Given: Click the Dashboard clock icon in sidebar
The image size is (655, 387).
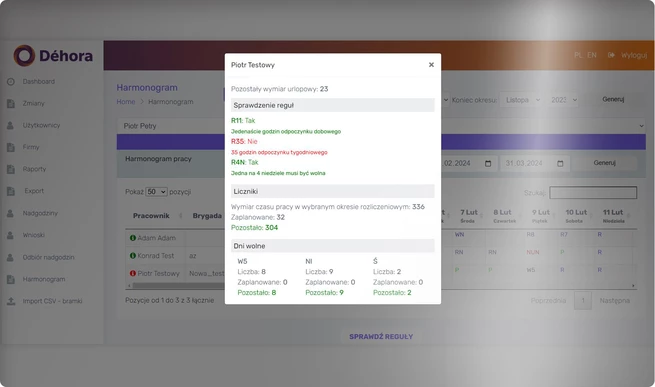Looking at the screenshot, I should [11, 82].
